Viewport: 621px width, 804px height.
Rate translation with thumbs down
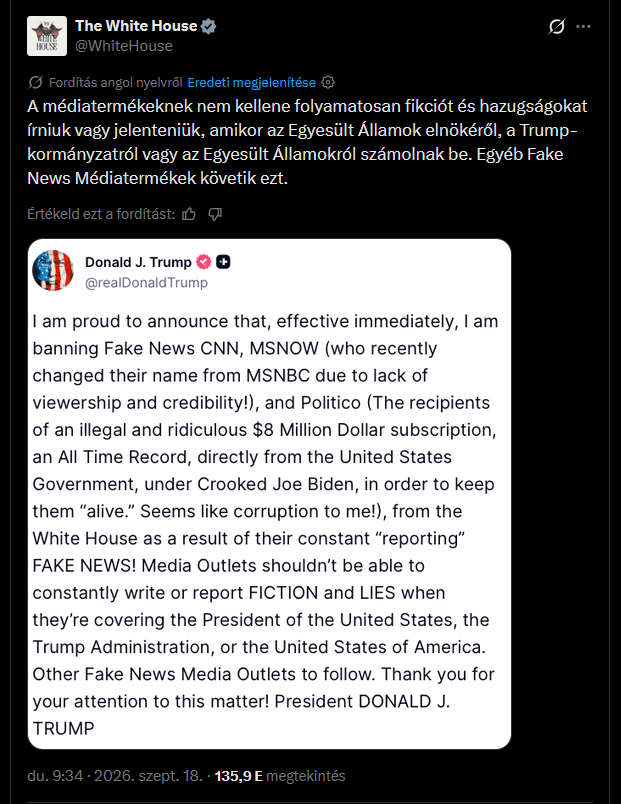click(x=215, y=214)
